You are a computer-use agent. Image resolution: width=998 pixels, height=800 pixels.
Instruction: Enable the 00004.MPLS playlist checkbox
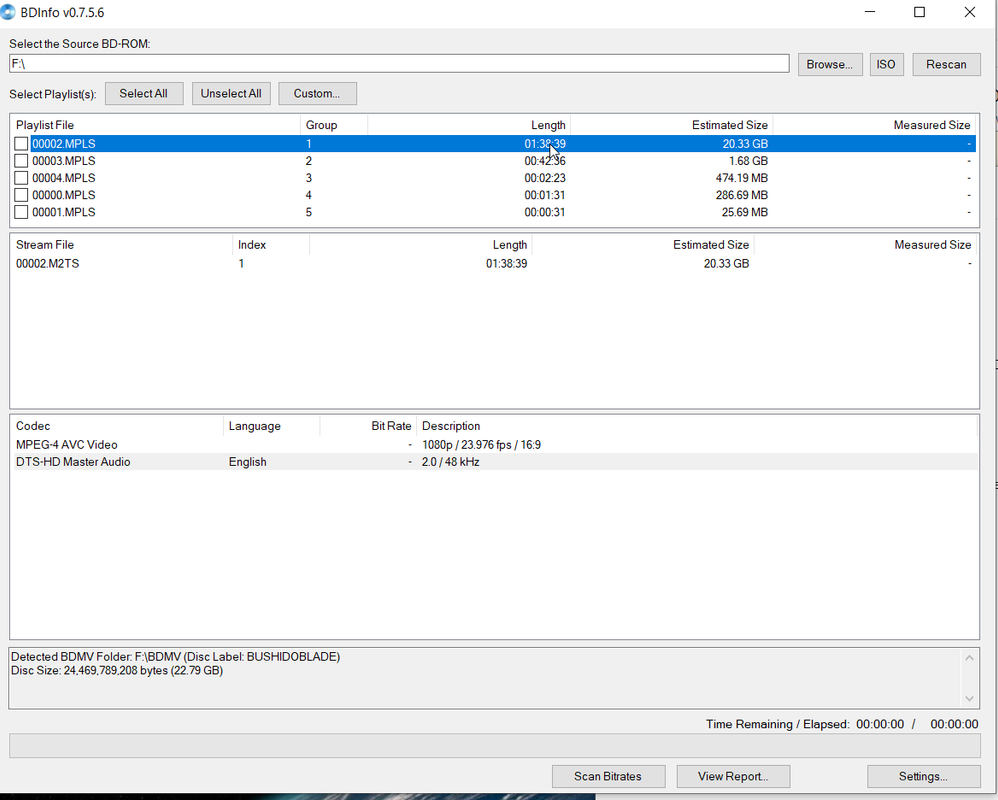click(21, 178)
